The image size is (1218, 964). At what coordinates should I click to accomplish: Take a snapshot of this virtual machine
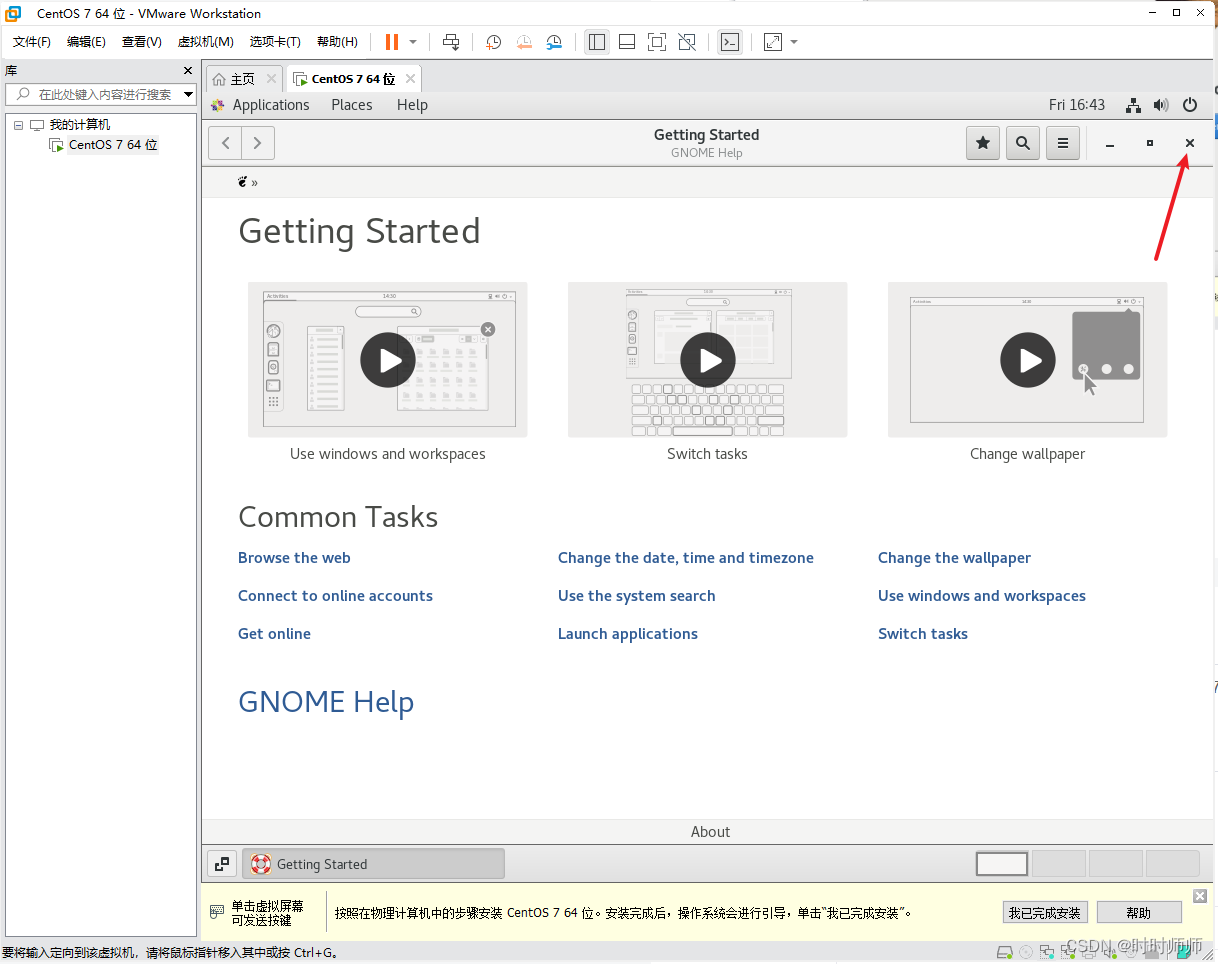493,42
